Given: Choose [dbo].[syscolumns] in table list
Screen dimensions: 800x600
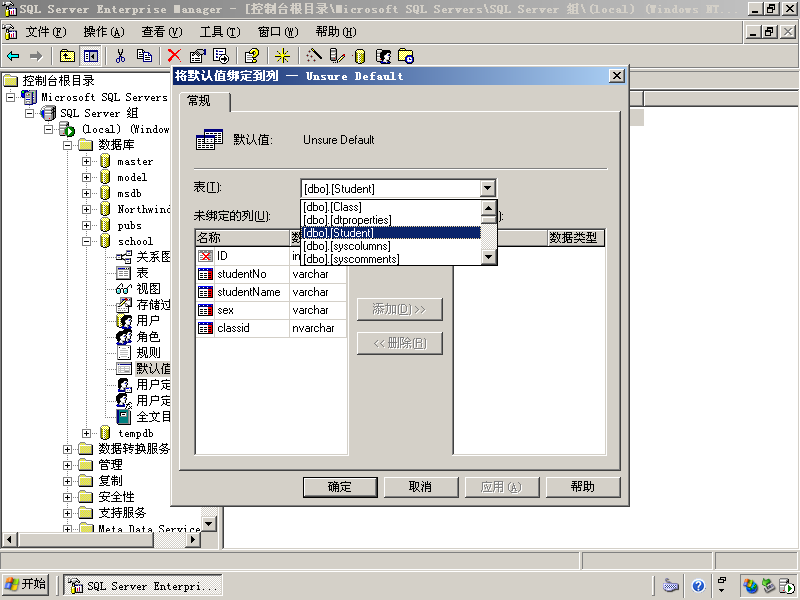Looking at the screenshot, I should (391, 246).
